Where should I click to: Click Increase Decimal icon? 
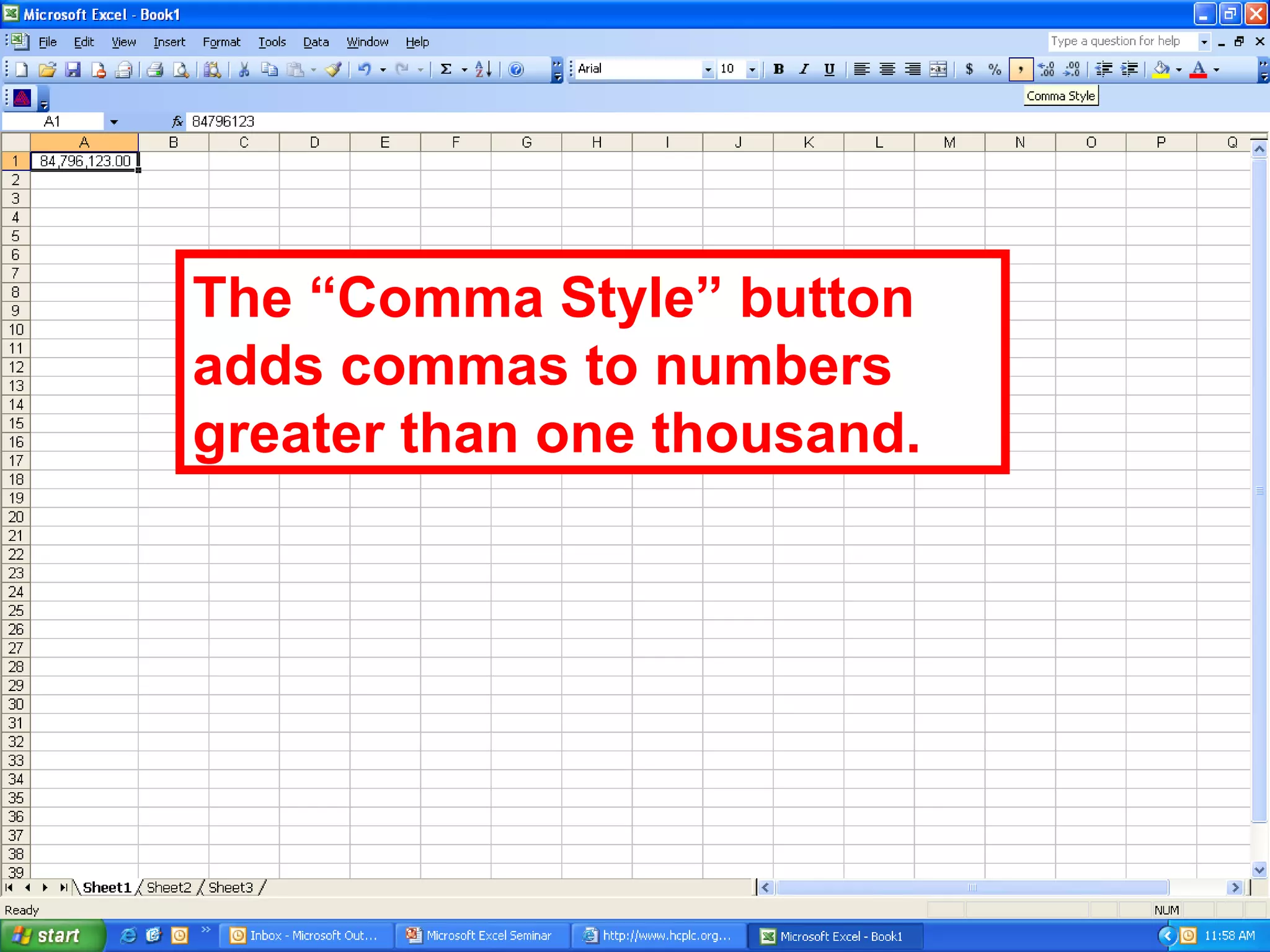tap(1046, 69)
